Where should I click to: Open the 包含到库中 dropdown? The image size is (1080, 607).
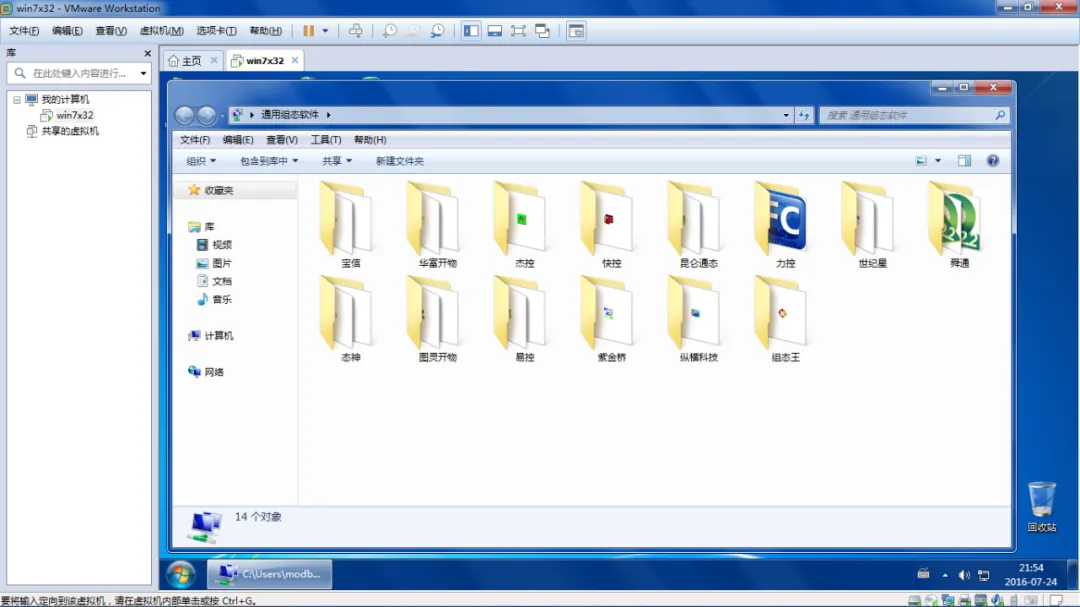(269, 161)
